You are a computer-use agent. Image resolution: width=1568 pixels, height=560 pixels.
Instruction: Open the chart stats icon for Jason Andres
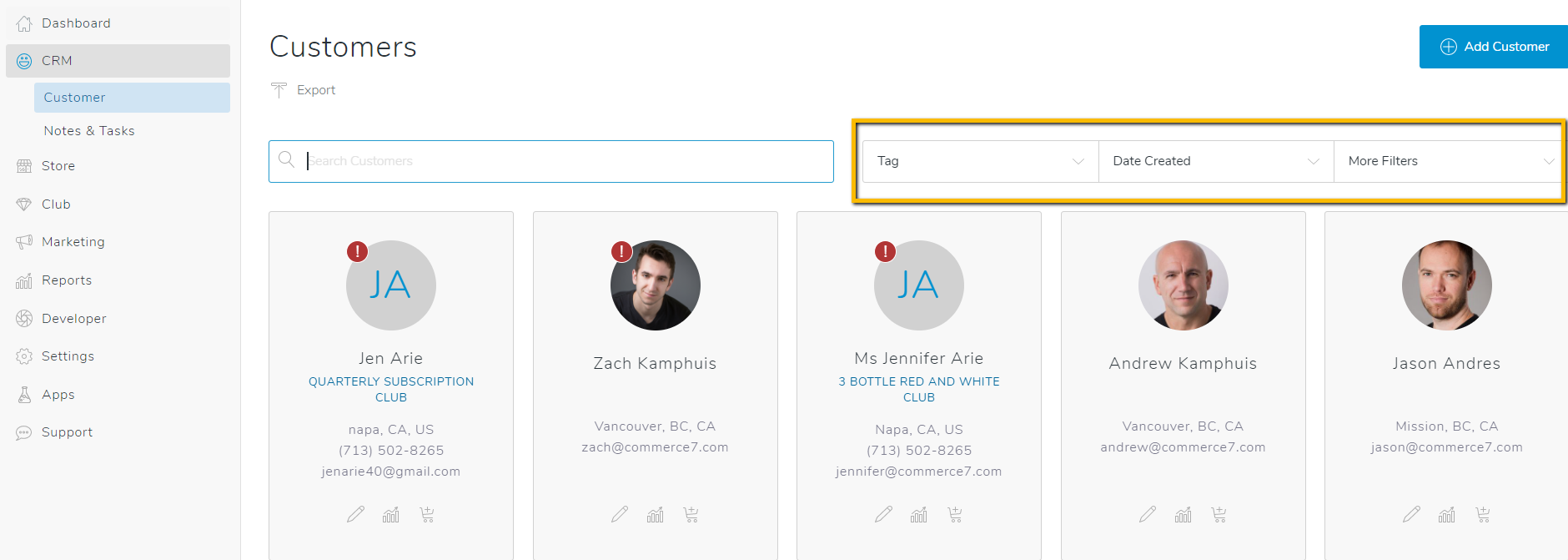pyautogui.click(x=1447, y=514)
